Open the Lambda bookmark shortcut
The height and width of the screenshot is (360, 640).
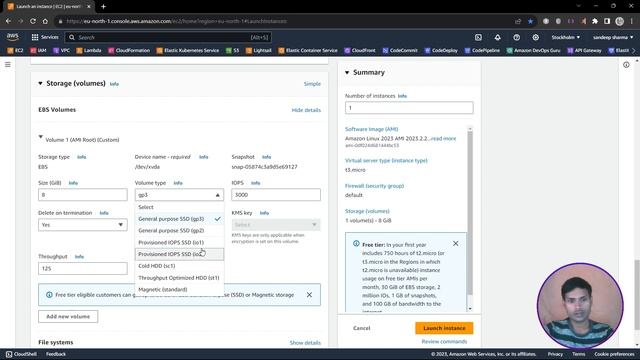[89, 51]
